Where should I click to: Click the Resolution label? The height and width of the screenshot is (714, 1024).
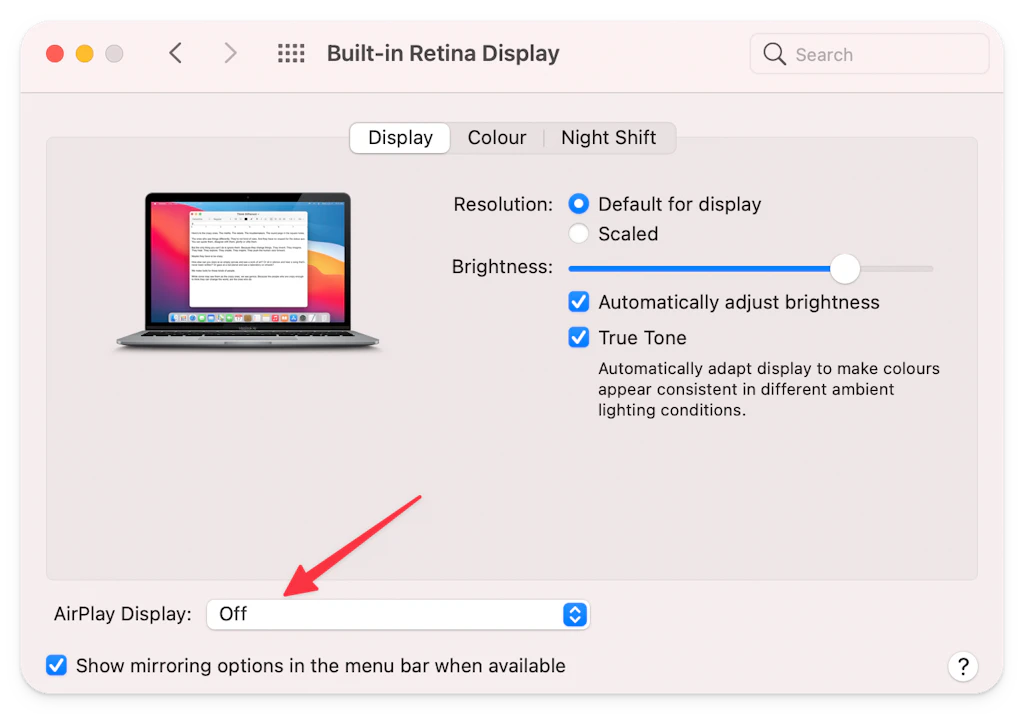pyautogui.click(x=503, y=204)
